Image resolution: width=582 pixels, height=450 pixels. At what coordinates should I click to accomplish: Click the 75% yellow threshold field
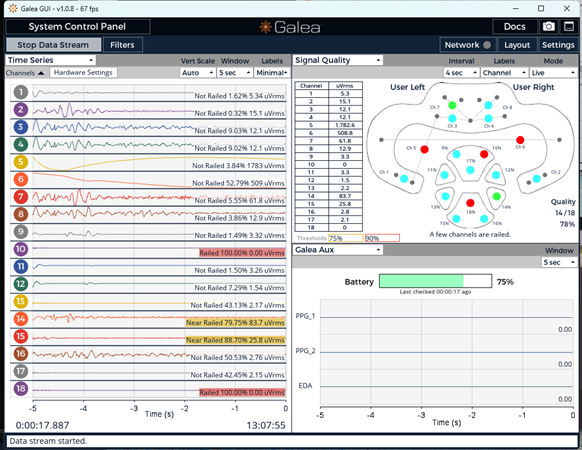click(x=346, y=238)
